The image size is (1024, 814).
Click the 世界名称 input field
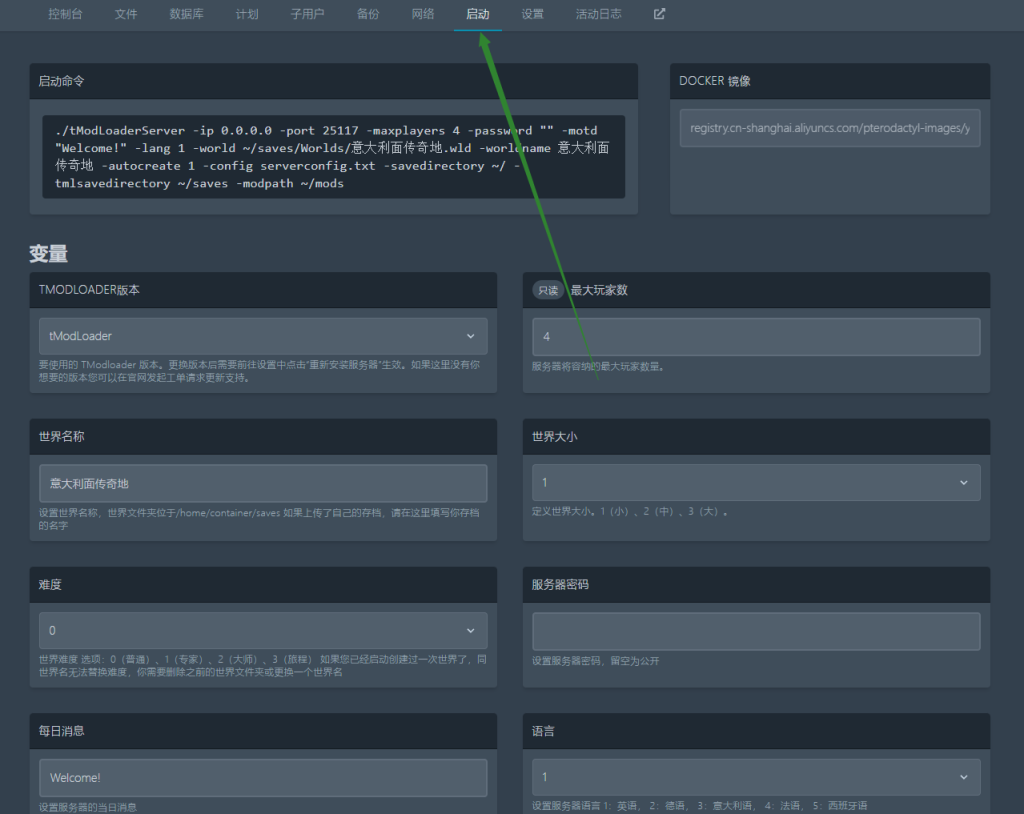263,483
